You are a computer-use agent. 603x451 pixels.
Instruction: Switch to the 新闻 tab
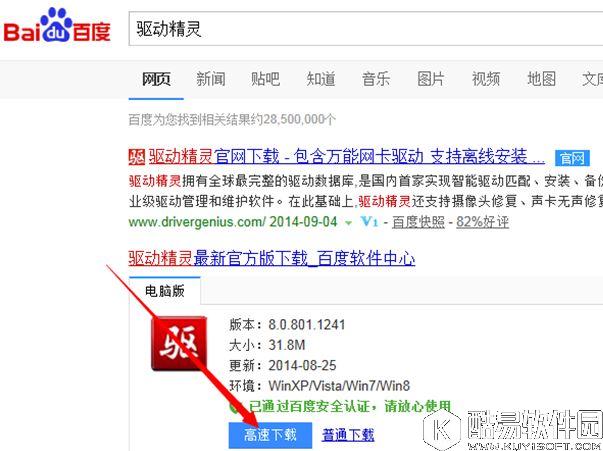point(211,79)
